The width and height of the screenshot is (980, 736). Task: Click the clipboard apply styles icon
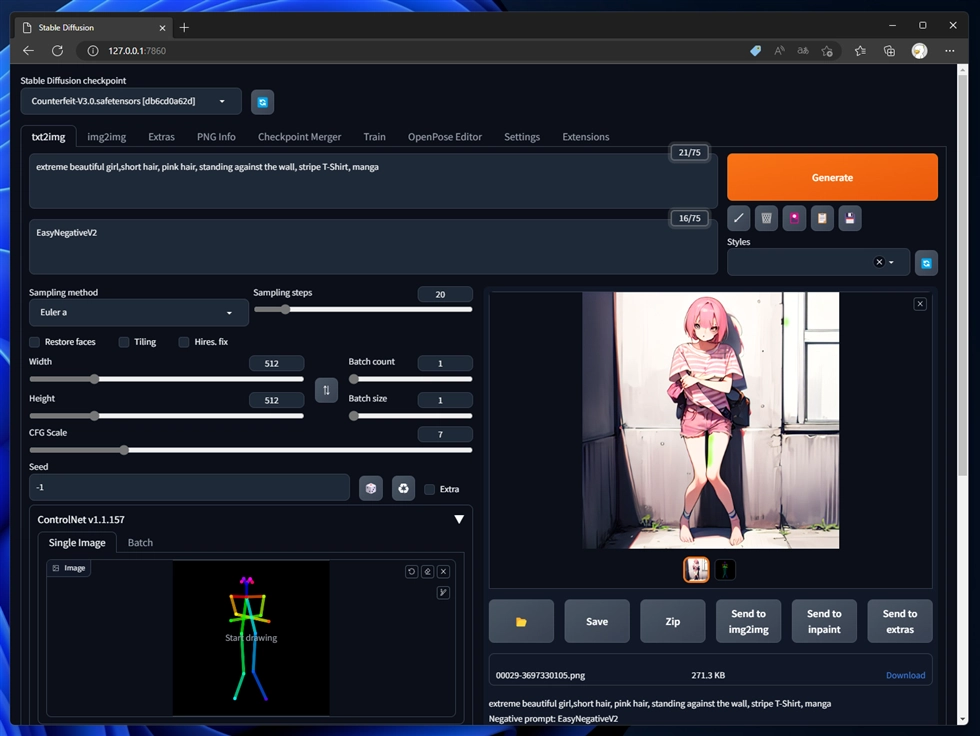point(822,218)
